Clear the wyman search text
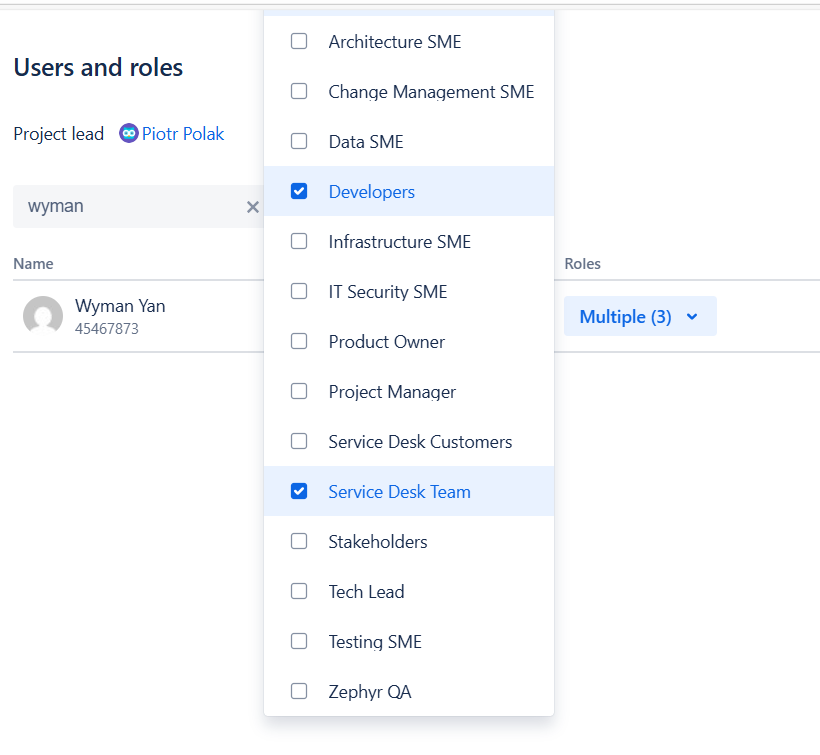Screen dimensions: 820x755 tap(253, 207)
